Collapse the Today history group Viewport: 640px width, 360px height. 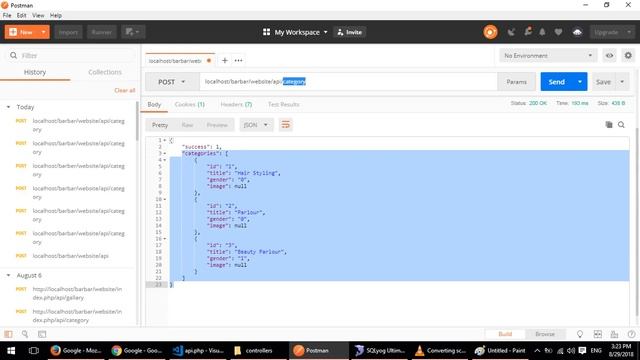(x=8, y=107)
